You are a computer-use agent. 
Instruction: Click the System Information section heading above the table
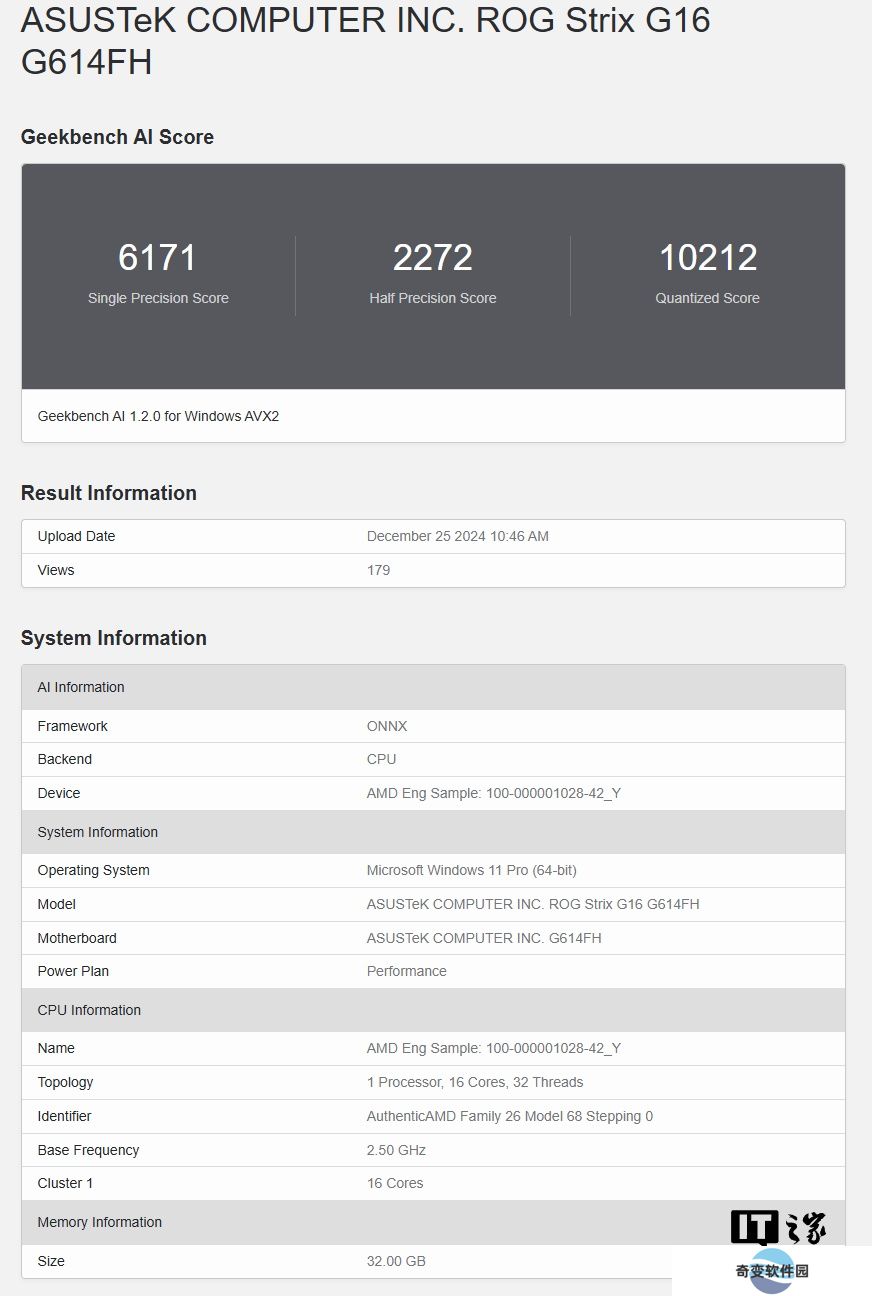[114, 638]
